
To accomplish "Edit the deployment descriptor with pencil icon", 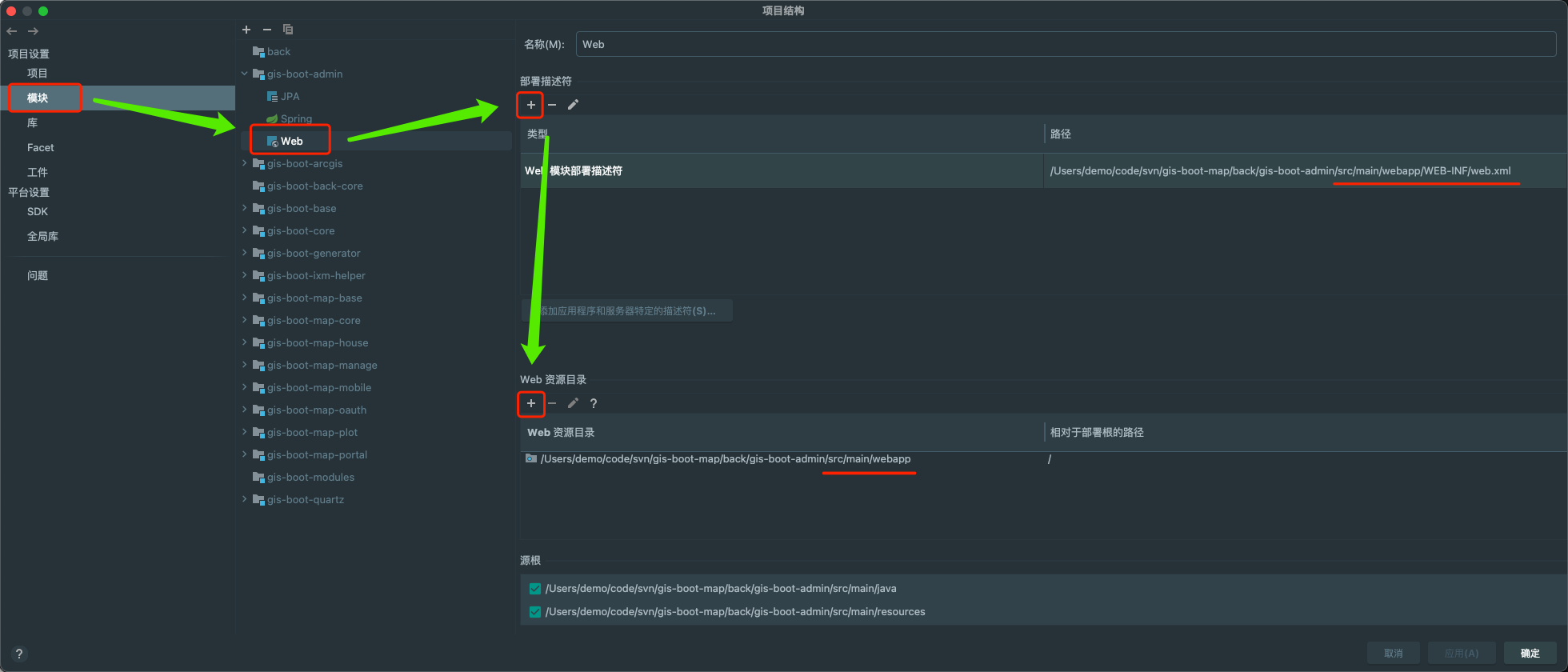I will pos(573,105).
